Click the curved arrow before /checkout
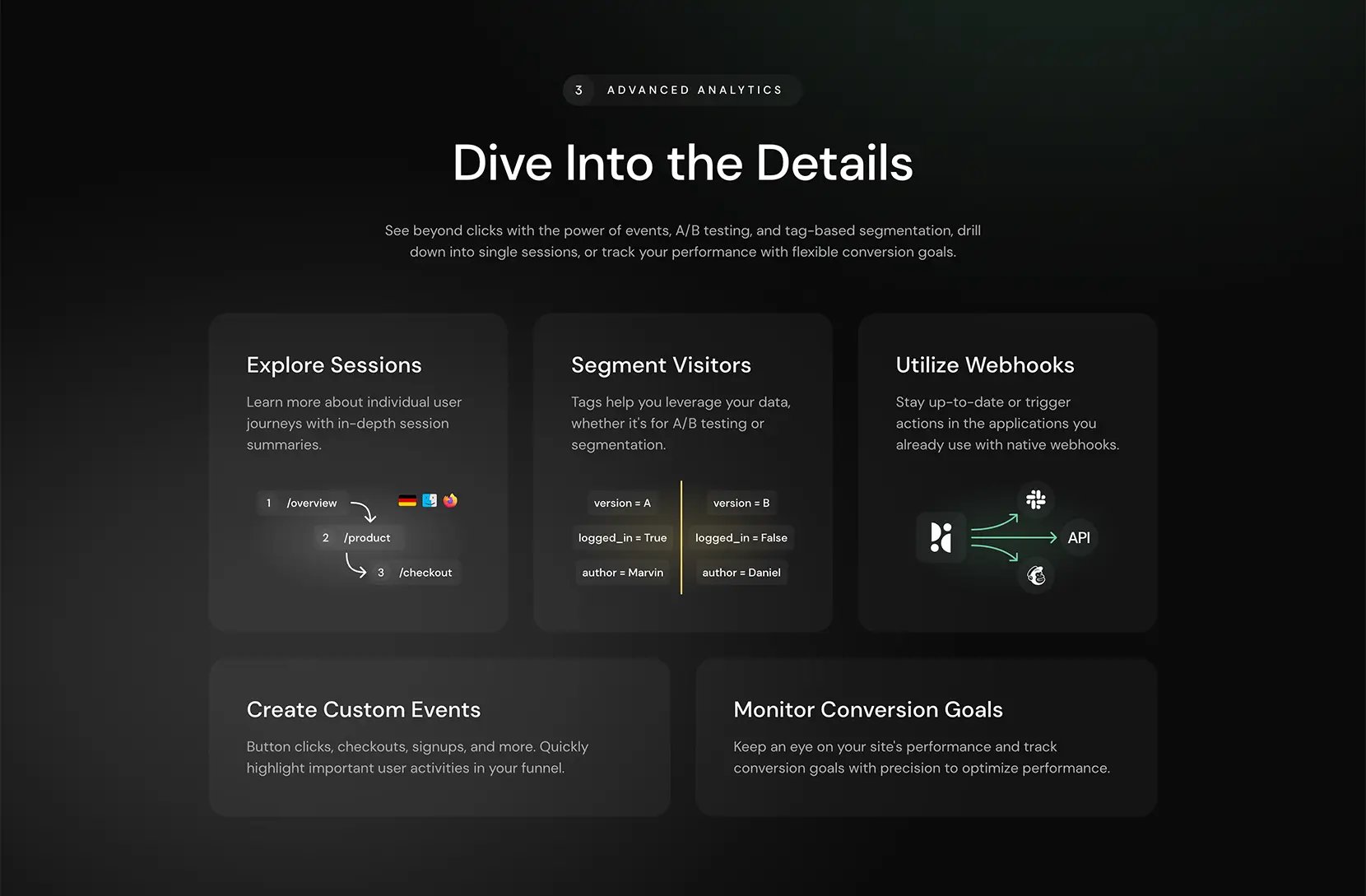The image size is (1366, 896). [355, 565]
